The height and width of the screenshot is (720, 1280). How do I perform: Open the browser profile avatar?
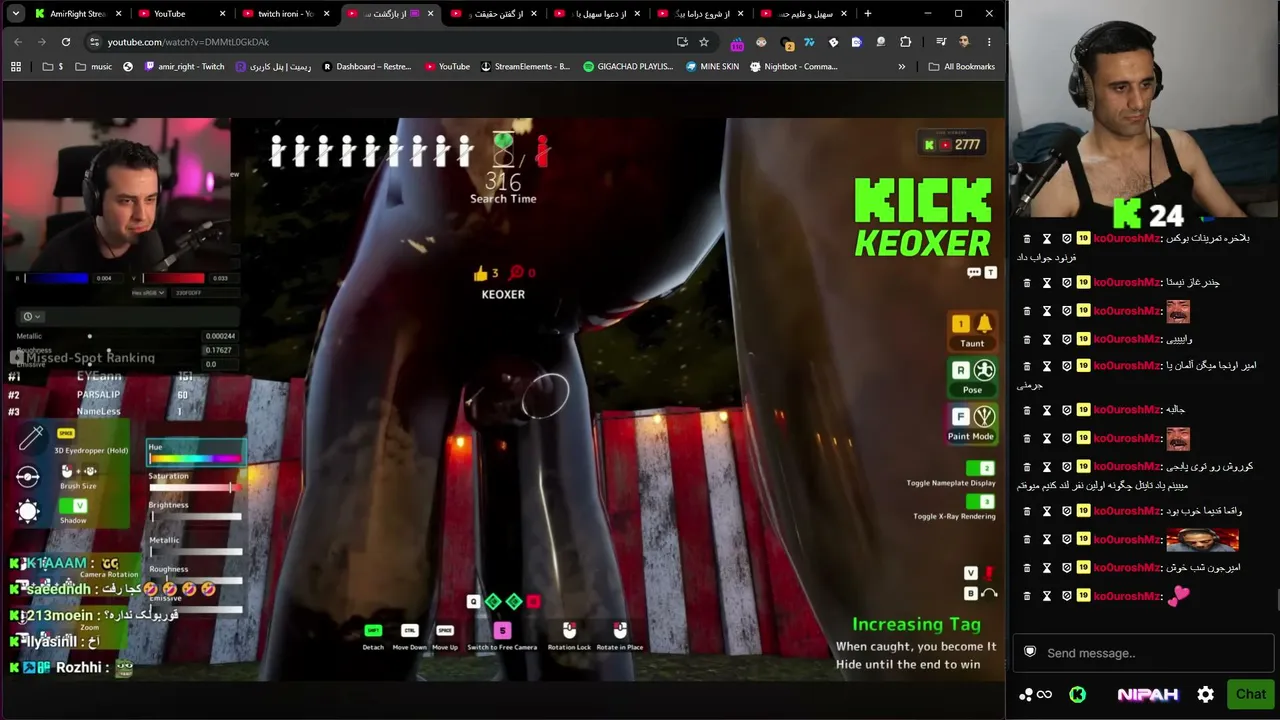[x=964, y=42]
